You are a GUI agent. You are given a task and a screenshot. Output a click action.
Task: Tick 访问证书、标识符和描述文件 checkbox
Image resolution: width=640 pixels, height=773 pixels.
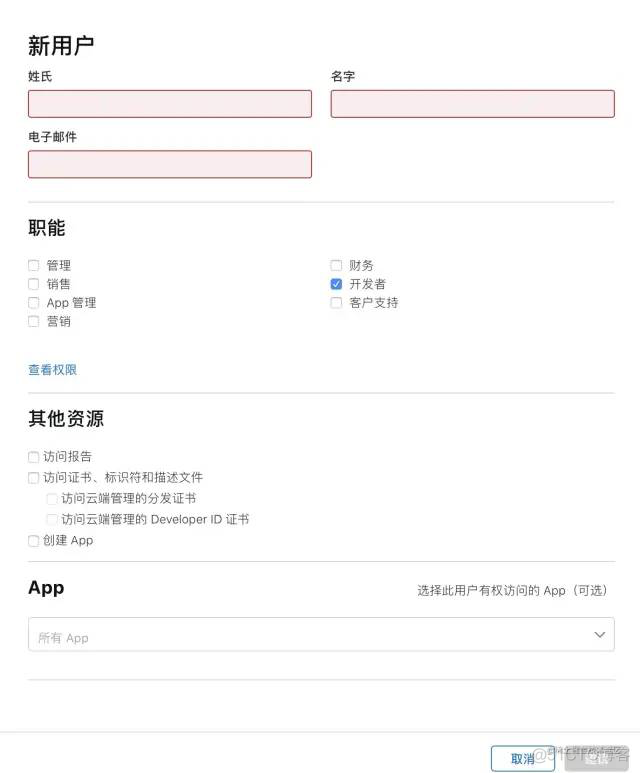pos(34,478)
